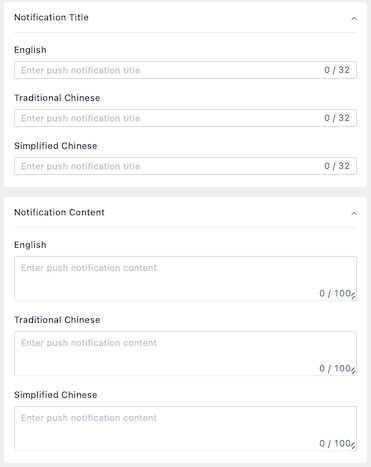Click the Traditional Chinese label under Notification Title
Viewport: 371px width, 467px height.
tap(57, 98)
